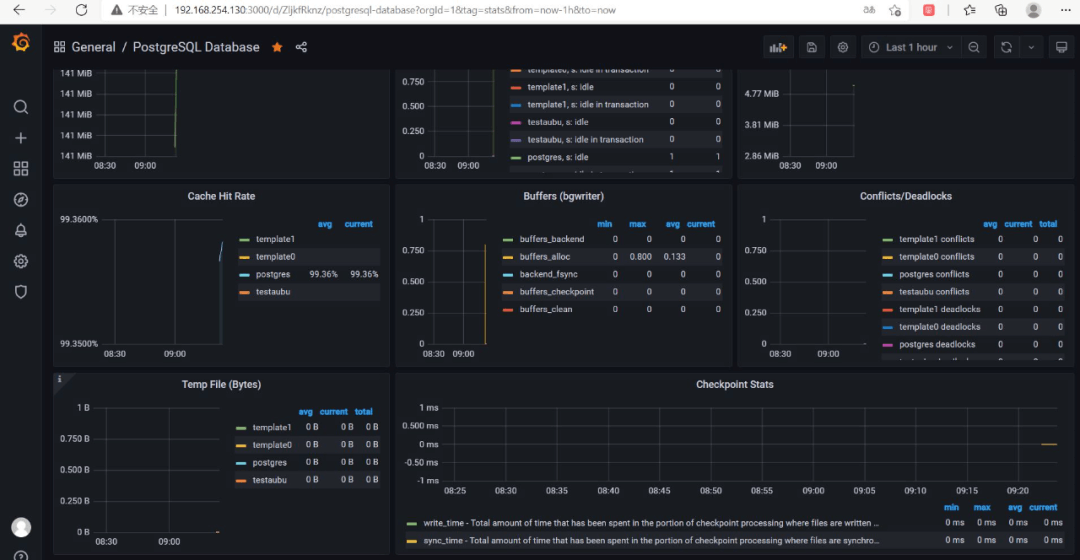Reload the page in the browser
This screenshot has width=1080, height=560.
click(81, 10)
